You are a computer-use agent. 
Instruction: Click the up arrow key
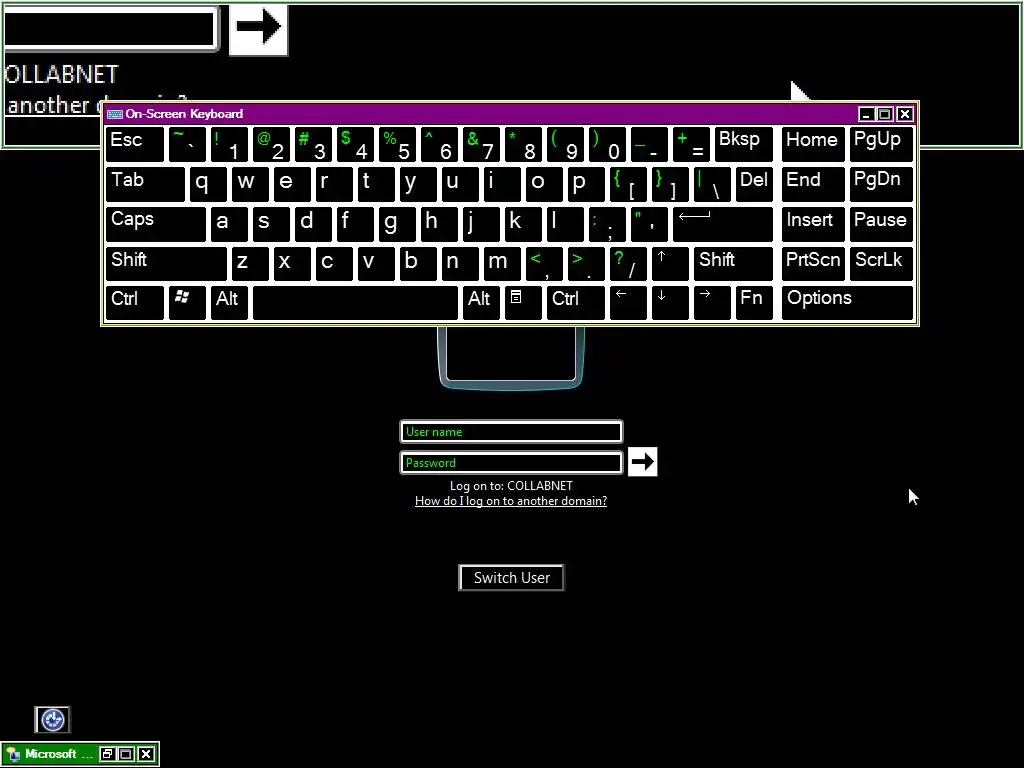click(x=669, y=264)
